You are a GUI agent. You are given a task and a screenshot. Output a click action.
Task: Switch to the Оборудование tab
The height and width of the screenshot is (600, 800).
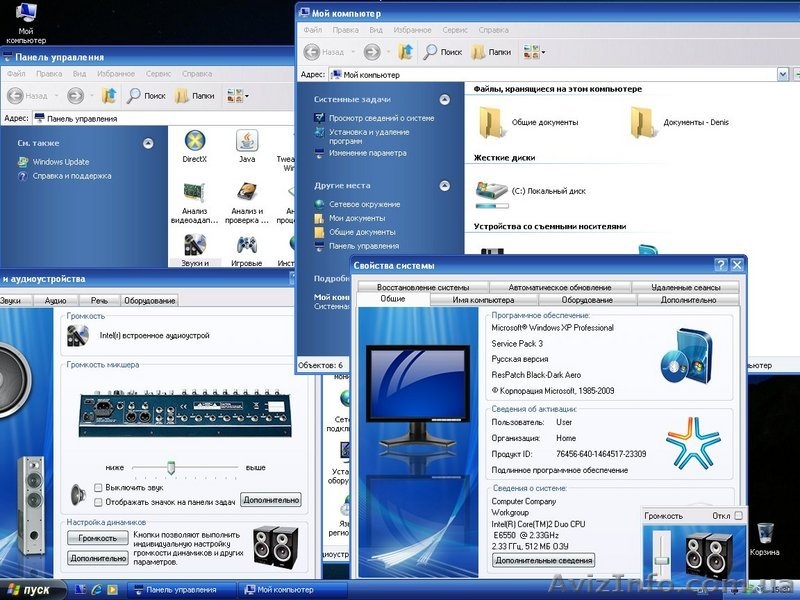588,298
